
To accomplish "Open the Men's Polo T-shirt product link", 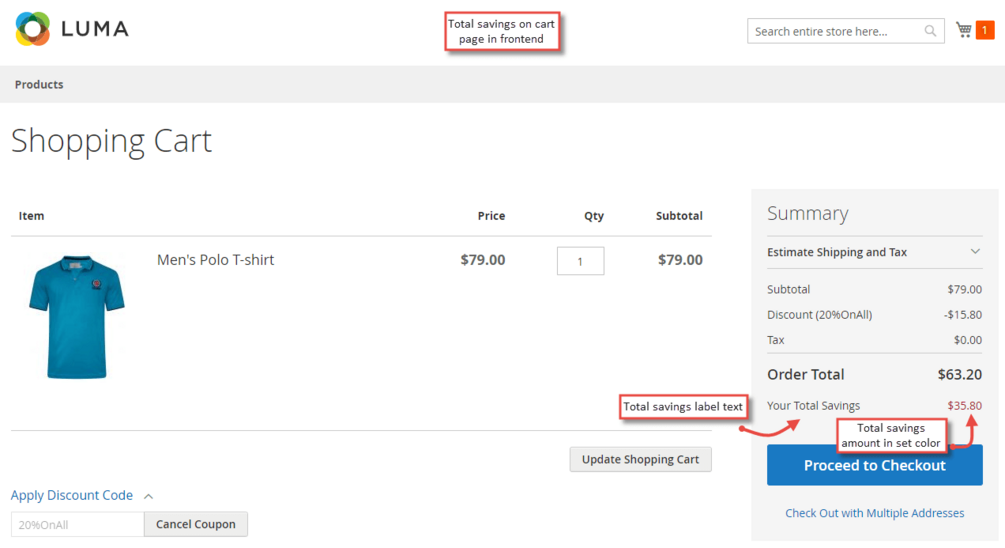I will [x=215, y=260].
